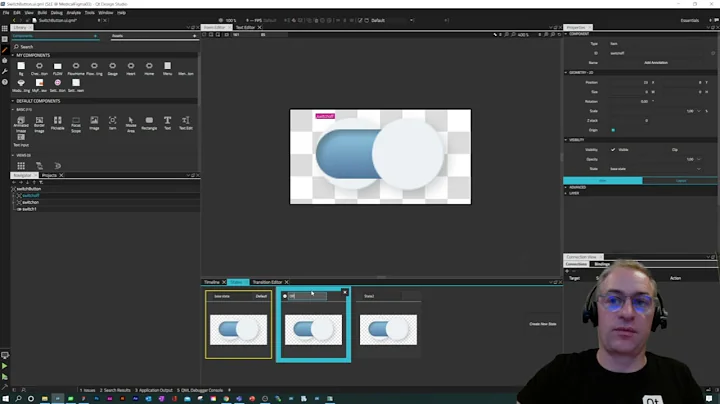Toggle the Origin anchor picker

point(613,130)
